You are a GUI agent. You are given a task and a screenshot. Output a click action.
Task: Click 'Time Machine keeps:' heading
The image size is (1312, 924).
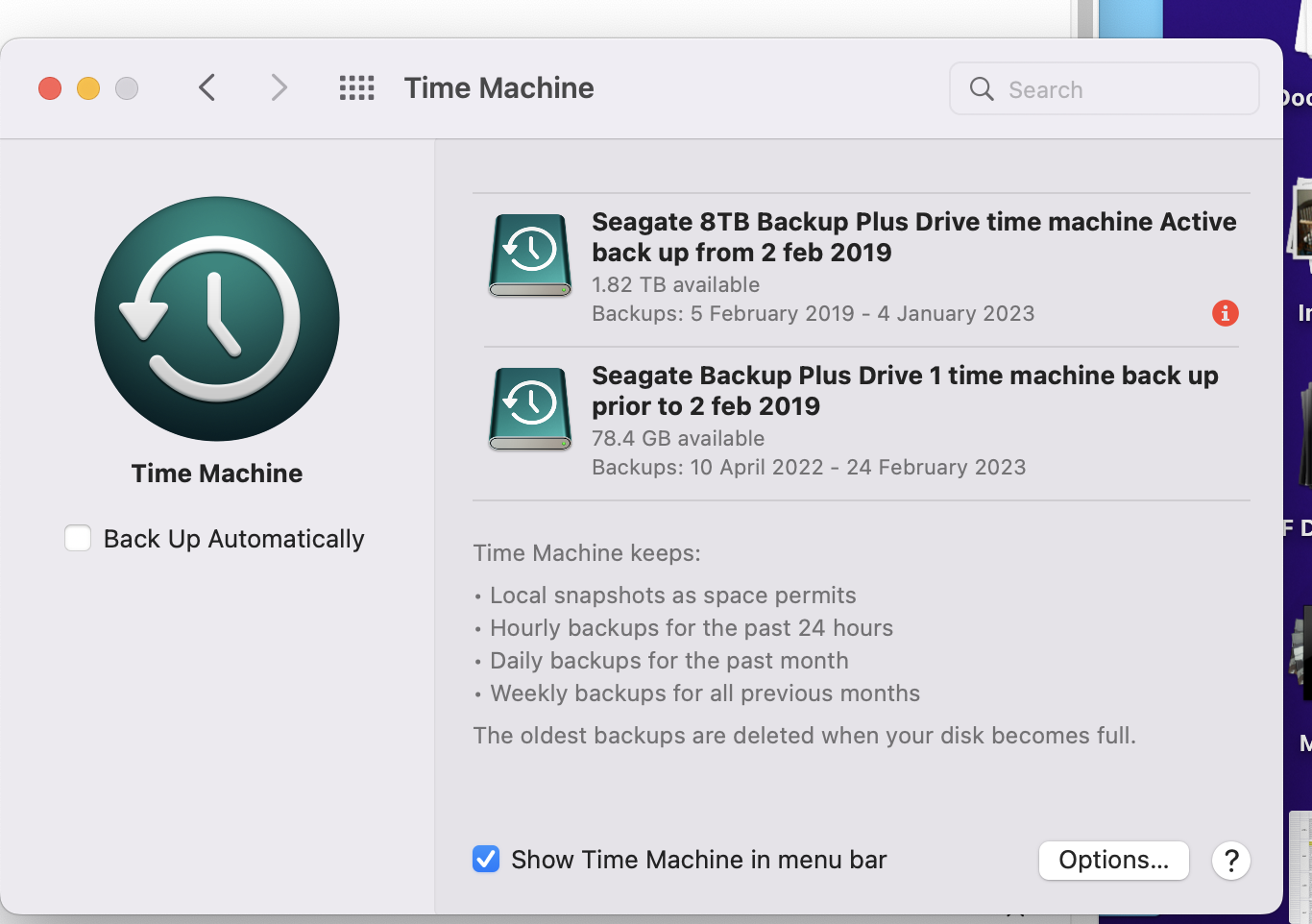[587, 553]
